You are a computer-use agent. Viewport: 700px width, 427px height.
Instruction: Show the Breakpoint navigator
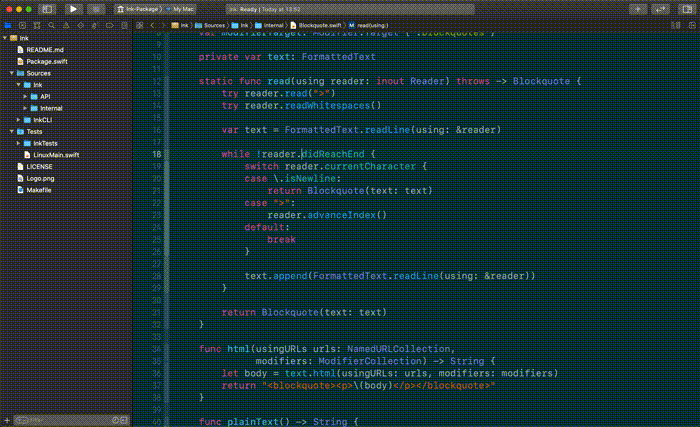[109, 25]
